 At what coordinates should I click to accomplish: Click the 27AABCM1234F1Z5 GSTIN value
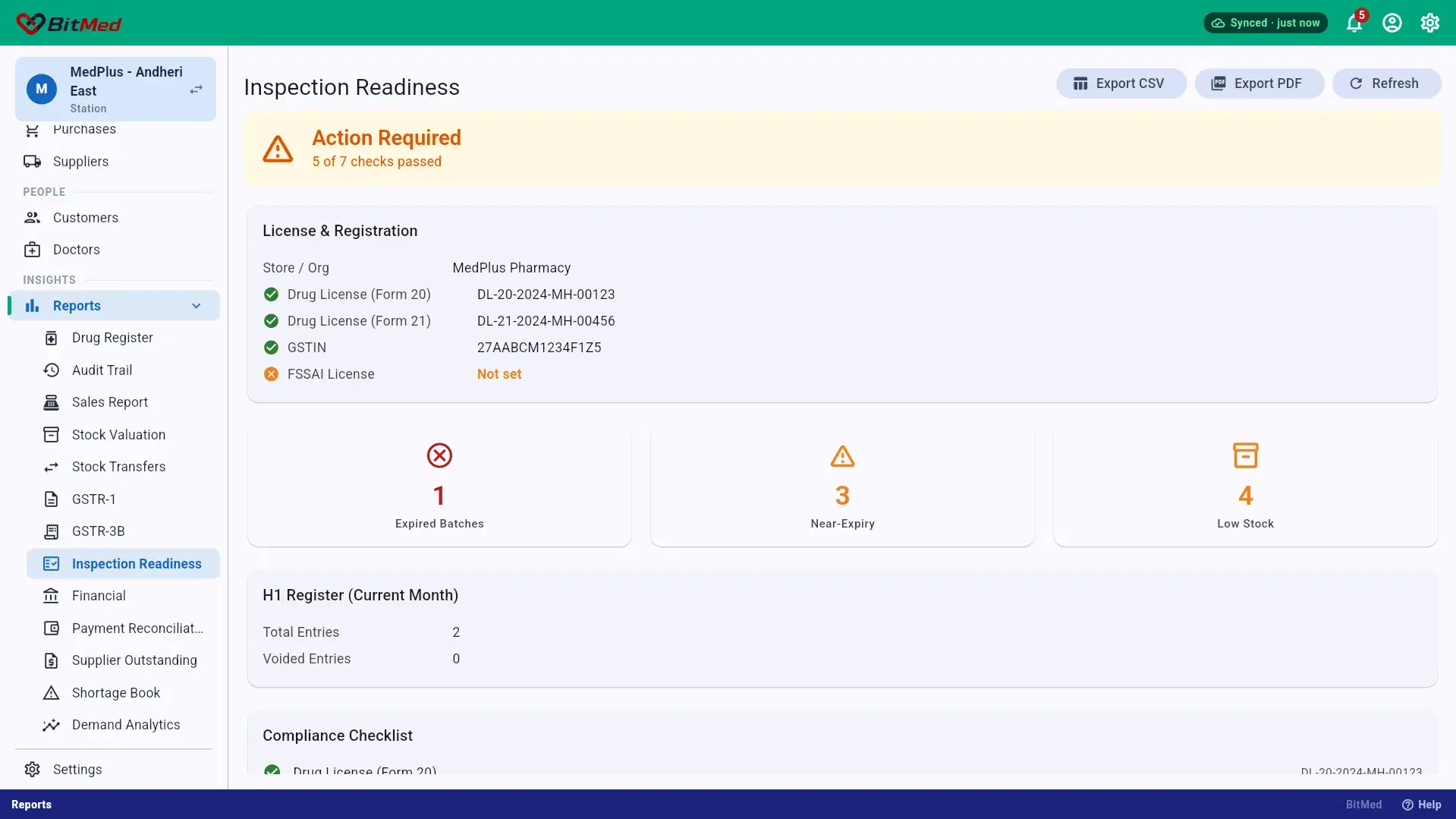tap(539, 348)
